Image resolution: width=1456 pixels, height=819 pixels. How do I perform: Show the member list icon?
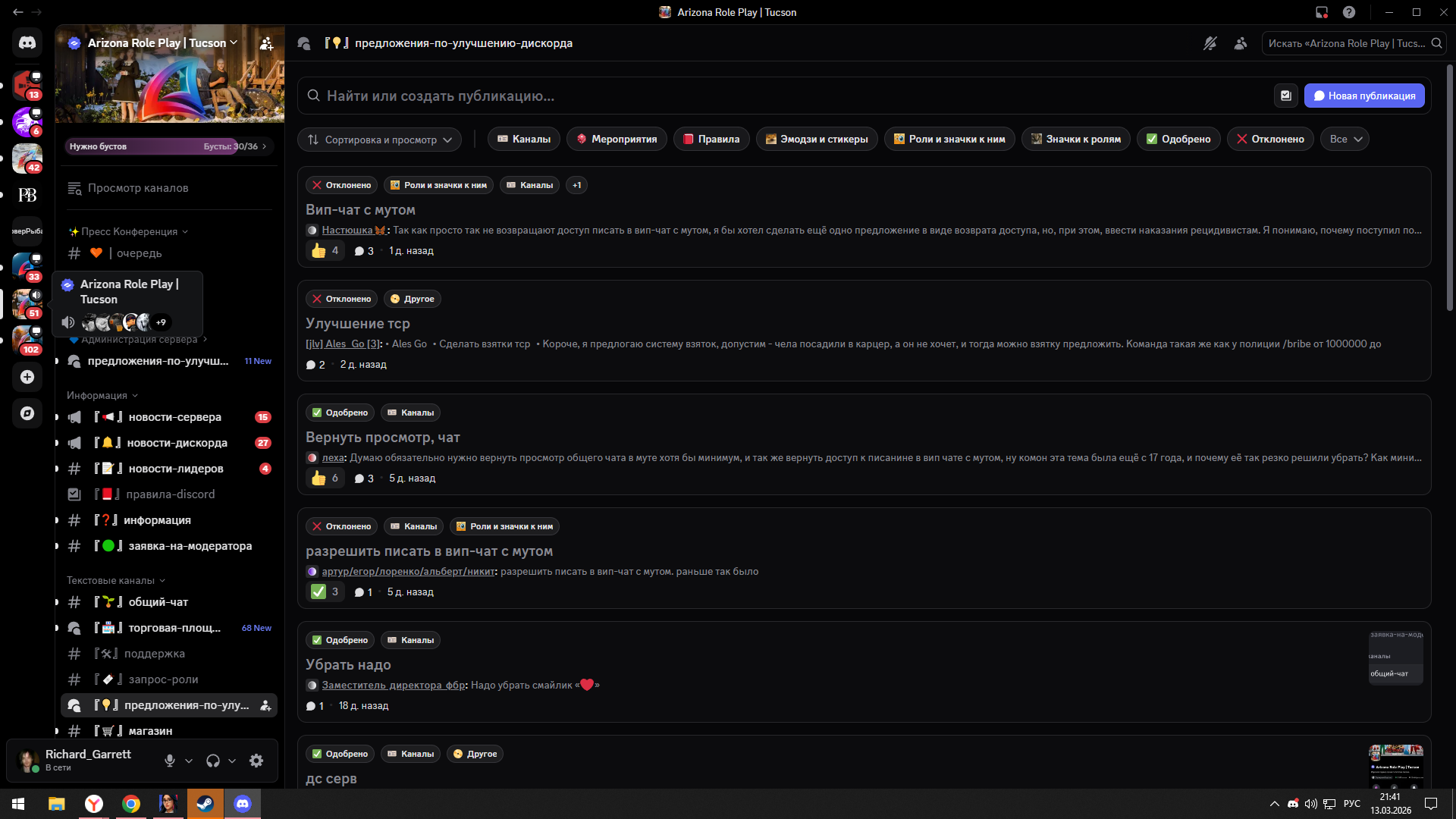point(1241,43)
